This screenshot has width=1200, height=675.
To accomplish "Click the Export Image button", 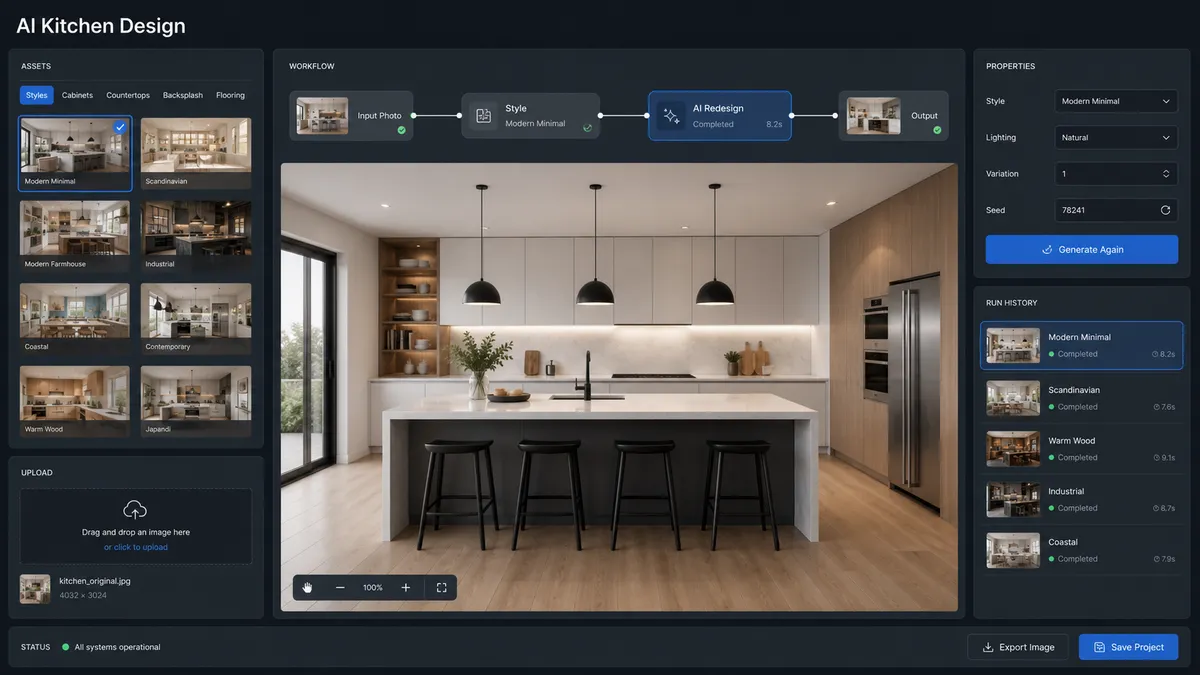I will 1018,647.
